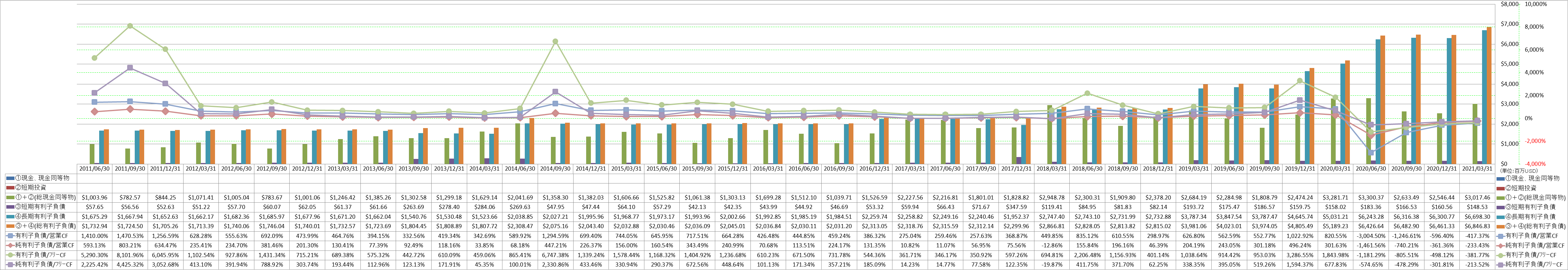This screenshot has width=1568, height=270.
Task: Select the 2,330.86% cell
Action: (555, 265)
